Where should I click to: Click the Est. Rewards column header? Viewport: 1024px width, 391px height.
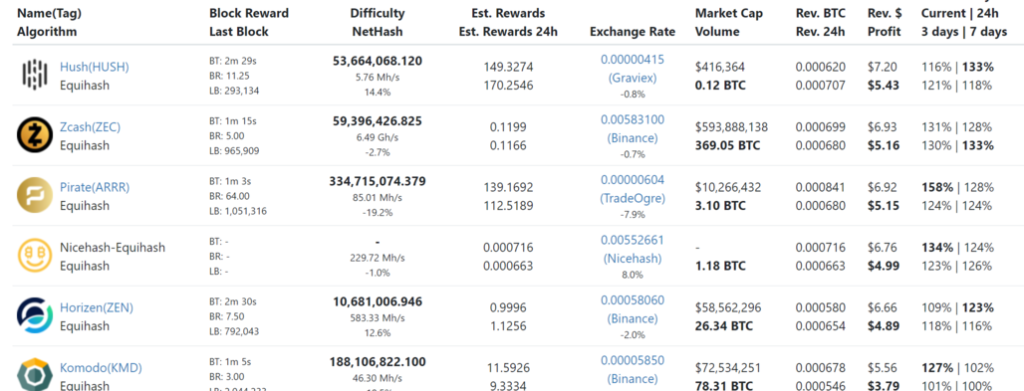pos(508,13)
